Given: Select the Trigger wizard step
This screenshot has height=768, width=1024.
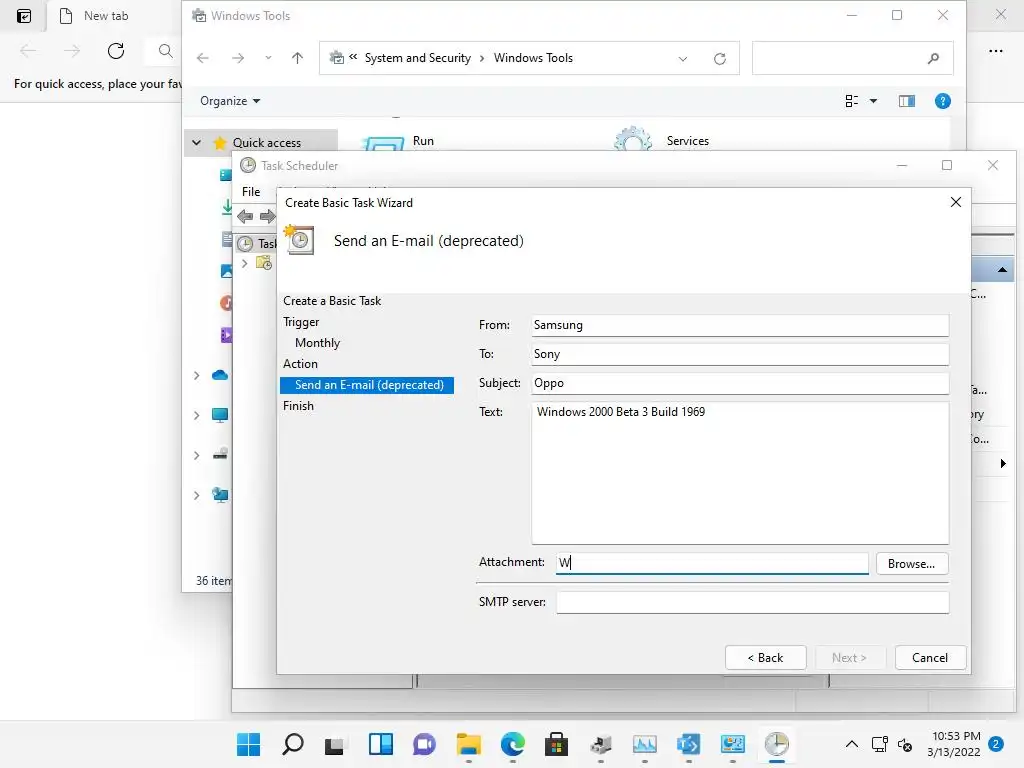Looking at the screenshot, I should (301, 322).
